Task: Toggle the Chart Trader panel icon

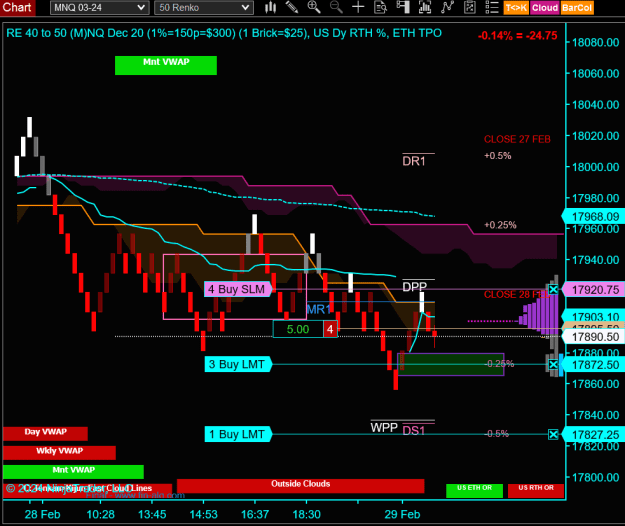Action: click(x=403, y=7)
